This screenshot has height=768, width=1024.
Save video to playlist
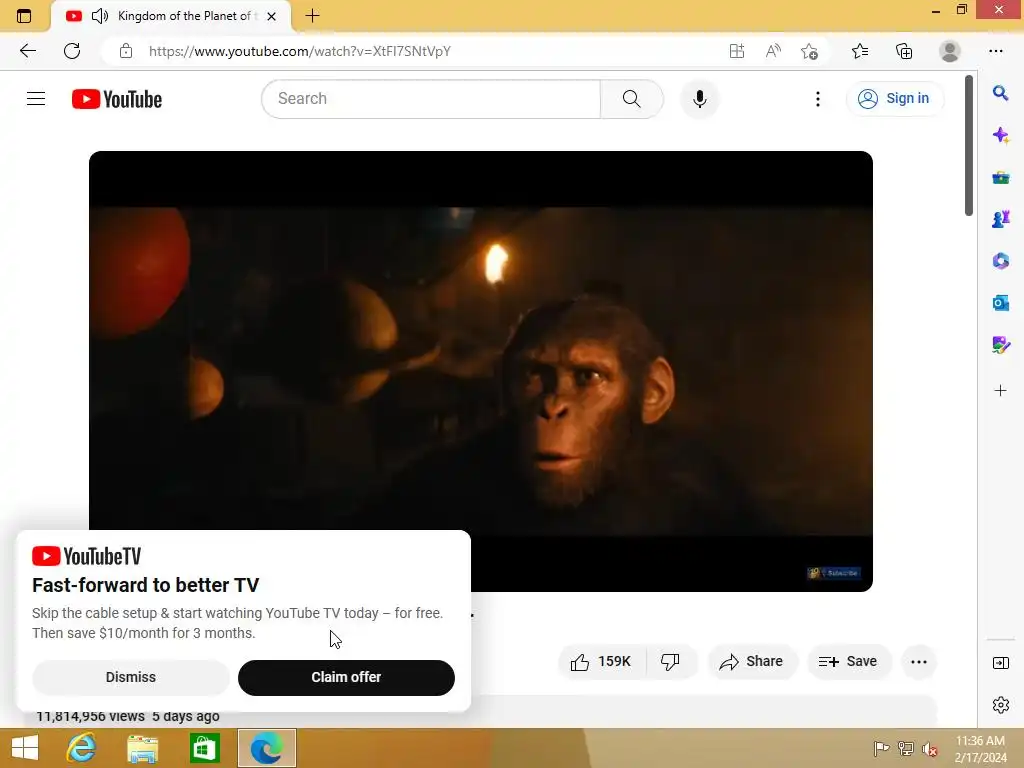(848, 662)
